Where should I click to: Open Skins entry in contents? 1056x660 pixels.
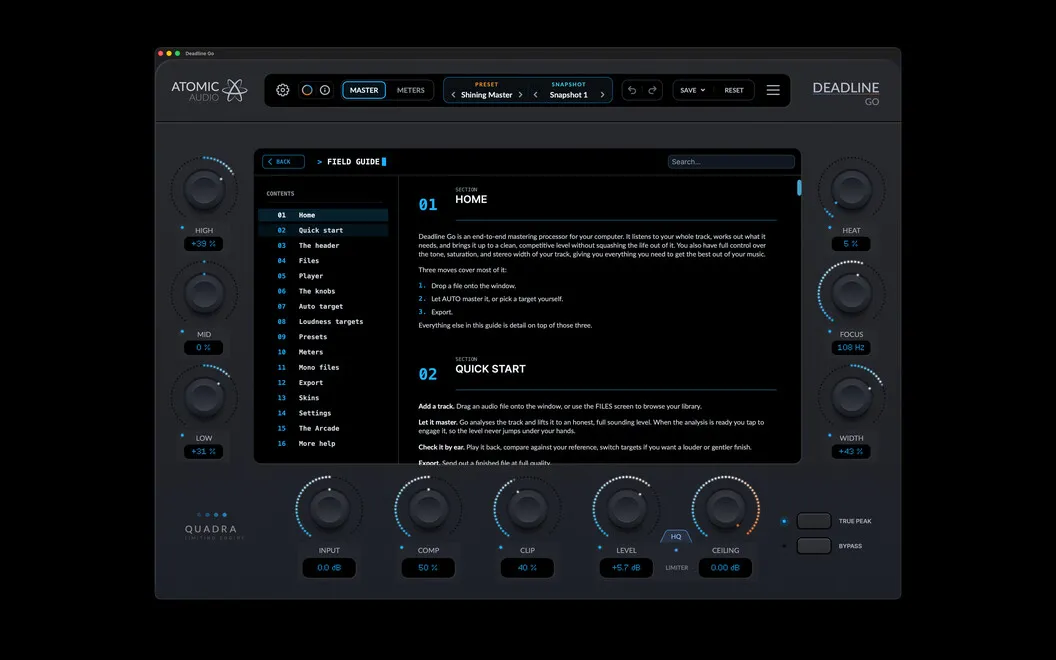click(323, 398)
